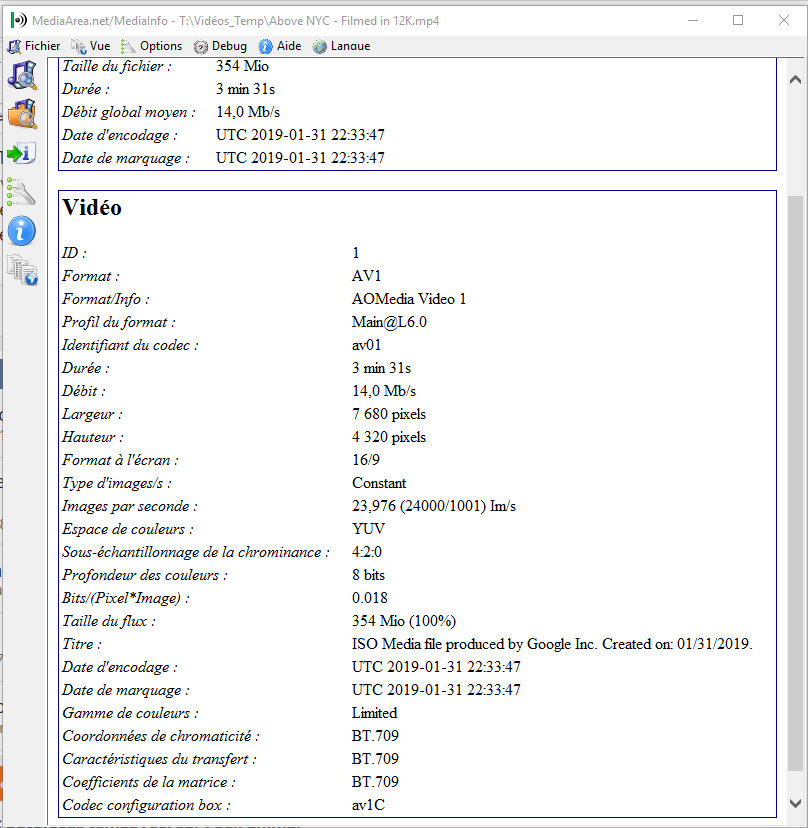
Task: Click the export icon with green arrow
Action: pos(22,153)
